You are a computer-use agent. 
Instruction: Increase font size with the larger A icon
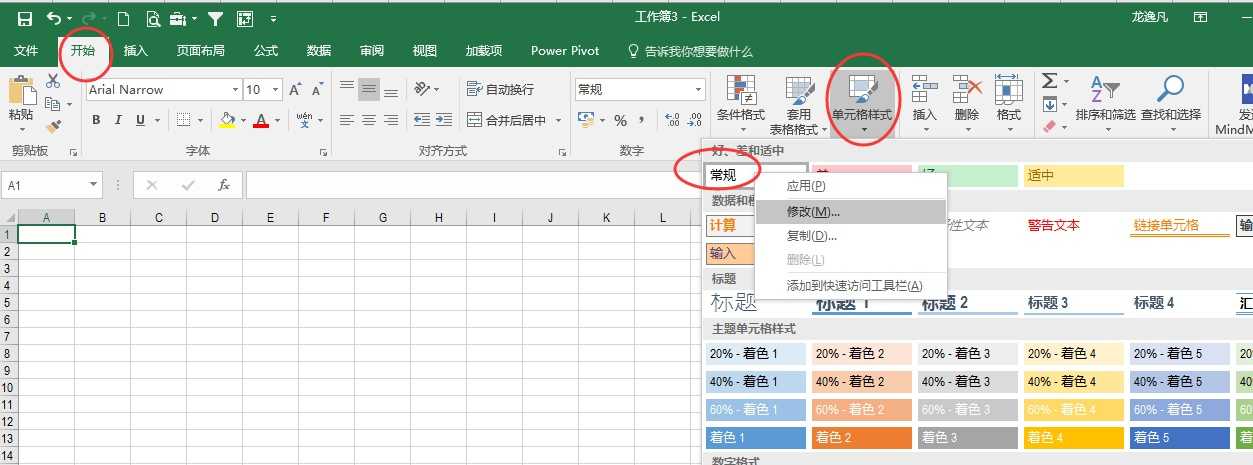pyautogui.click(x=295, y=90)
